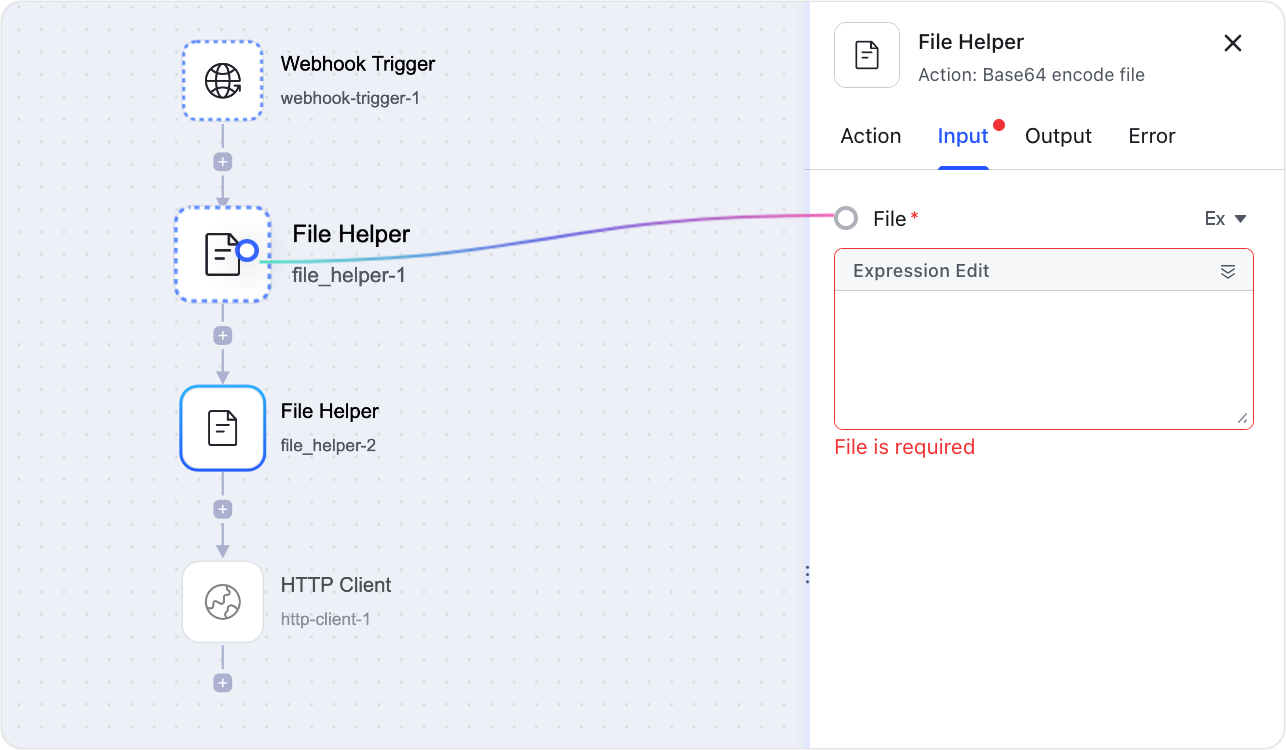The width and height of the screenshot is (1286, 750).
Task: Open the Error tab
Action: (x=1151, y=136)
